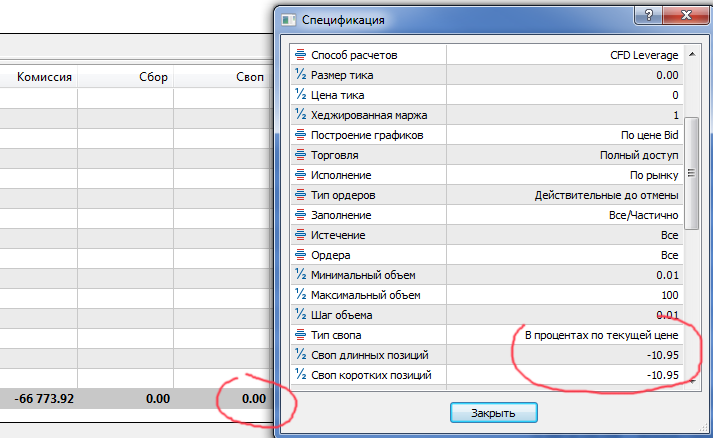Click the Спецификация title bar text

click(x=343, y=20)
